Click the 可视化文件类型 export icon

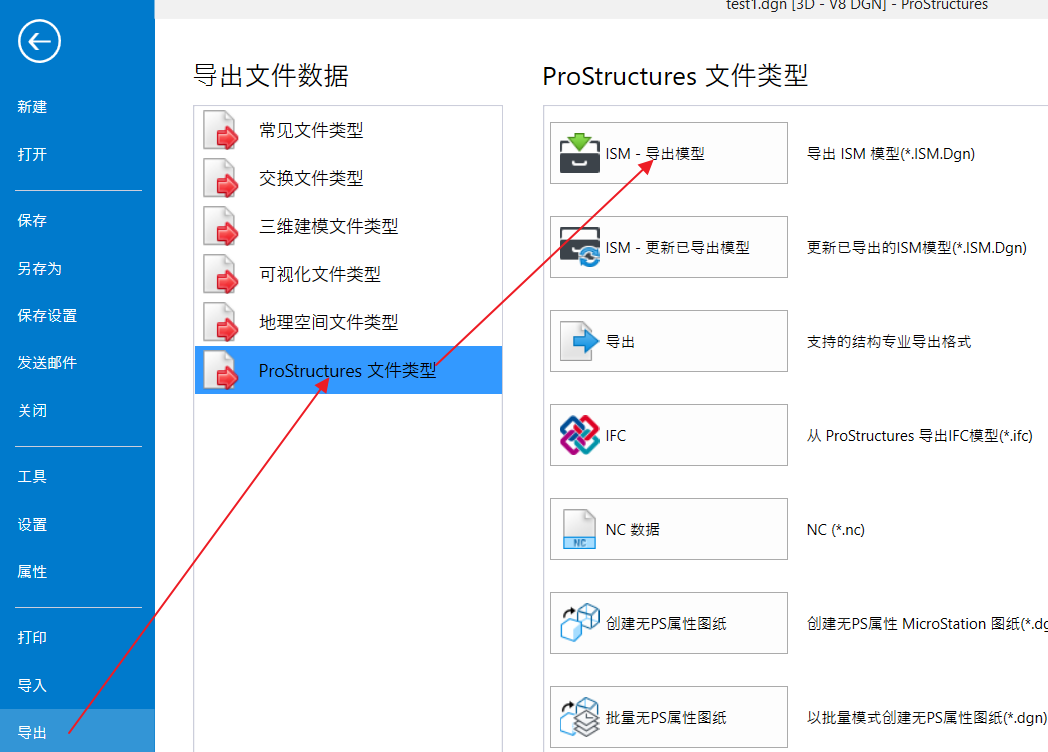tap(221, 275)
